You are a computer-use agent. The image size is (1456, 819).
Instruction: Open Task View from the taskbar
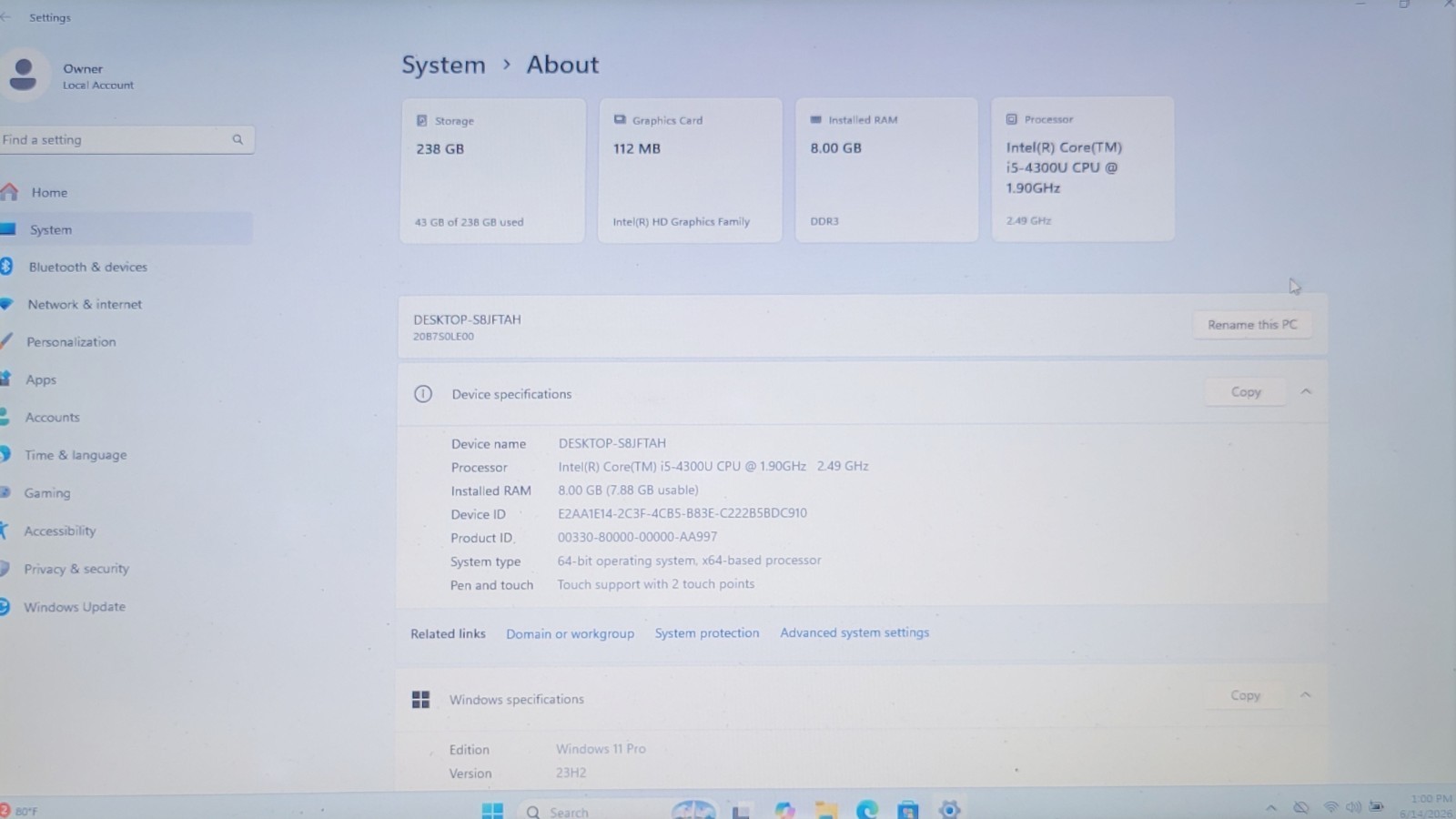click(741, 811)
